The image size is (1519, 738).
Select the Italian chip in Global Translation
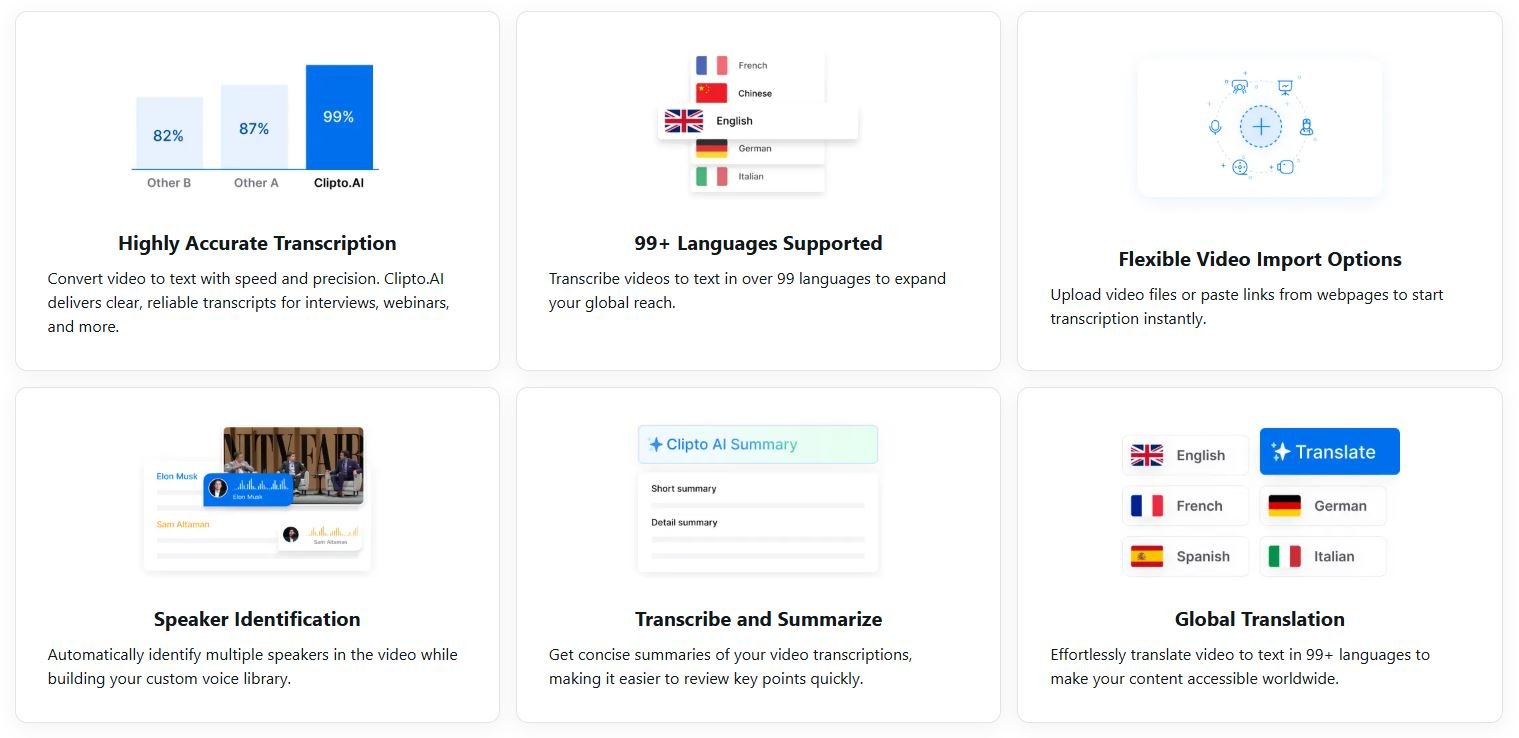coord(1322,557)
